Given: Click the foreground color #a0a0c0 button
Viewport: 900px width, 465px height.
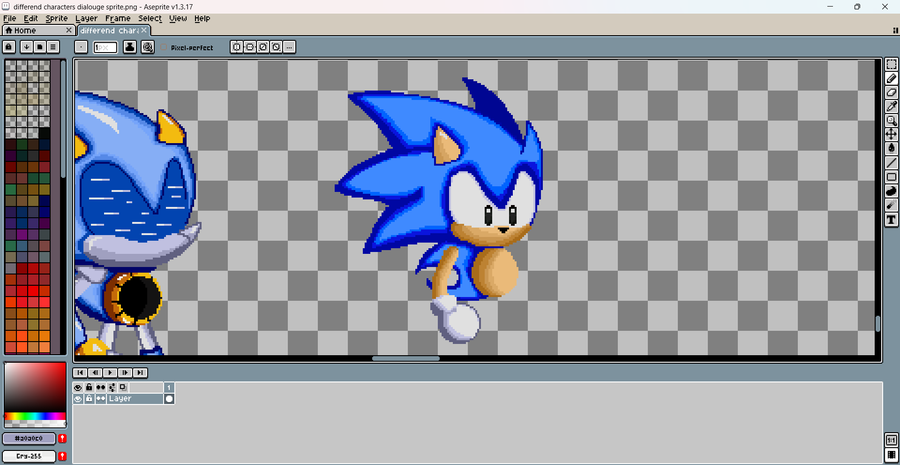Looking at the screenshot, I should pos(29,439).
